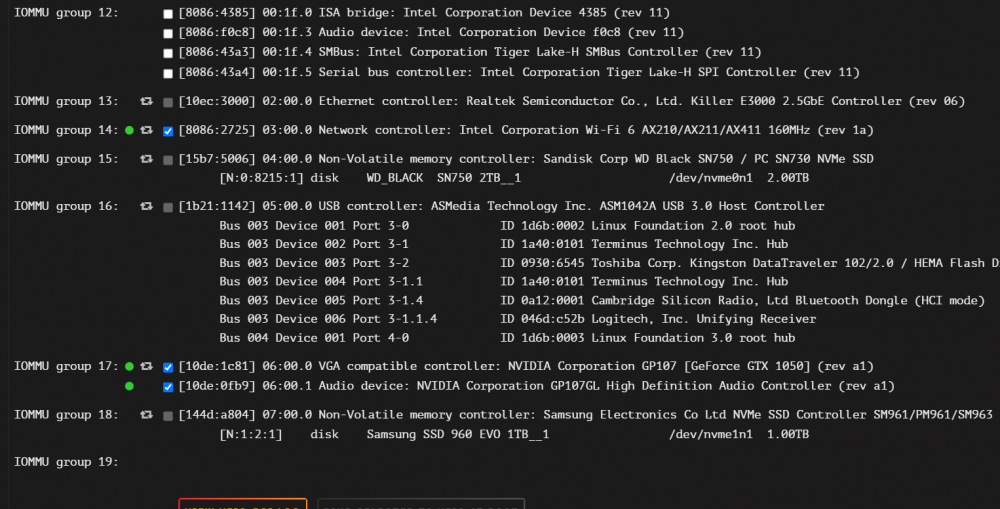Click the /dev/nvme1n1 1.00TB text
Viewport: 1000px width, 509px height.
(x=739, y=434)
